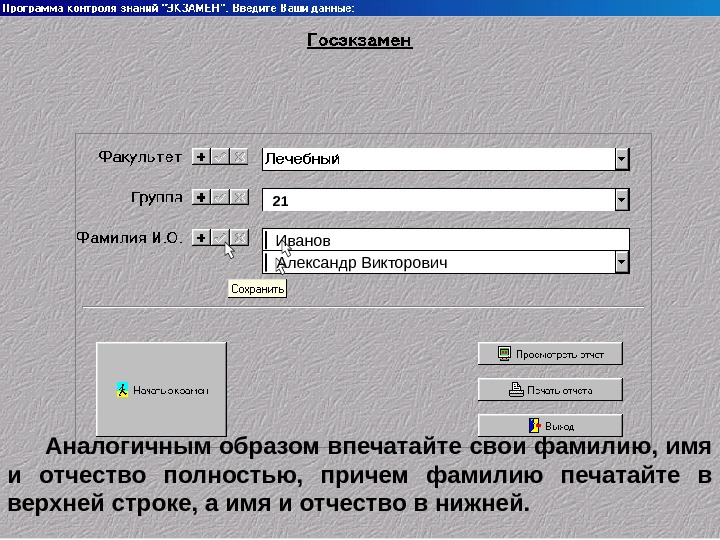Open the Факультет dropdown showing Лечебный
Screen dimensions: 720x540
[x=621, y=159]
